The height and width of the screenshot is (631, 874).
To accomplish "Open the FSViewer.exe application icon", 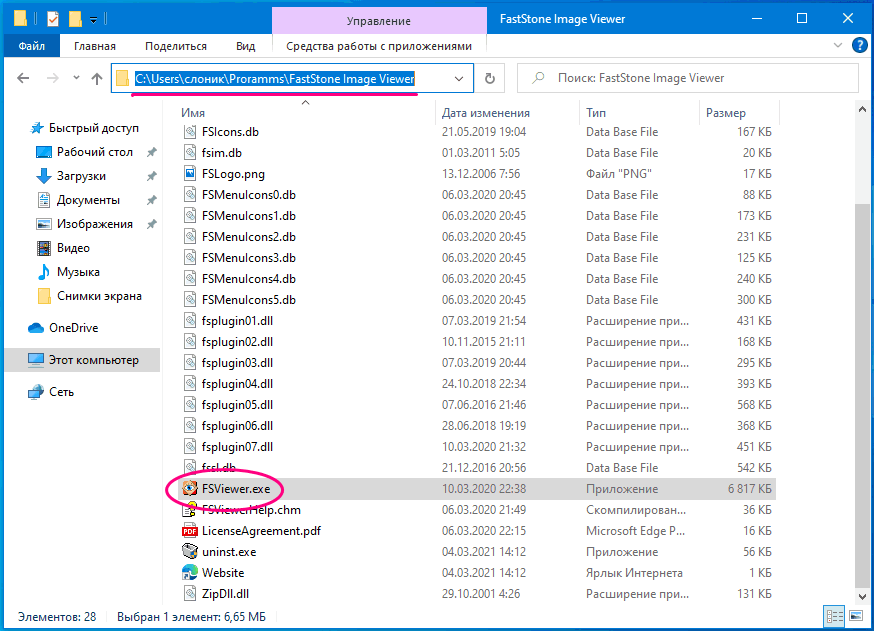I will (x=190, y=489).
